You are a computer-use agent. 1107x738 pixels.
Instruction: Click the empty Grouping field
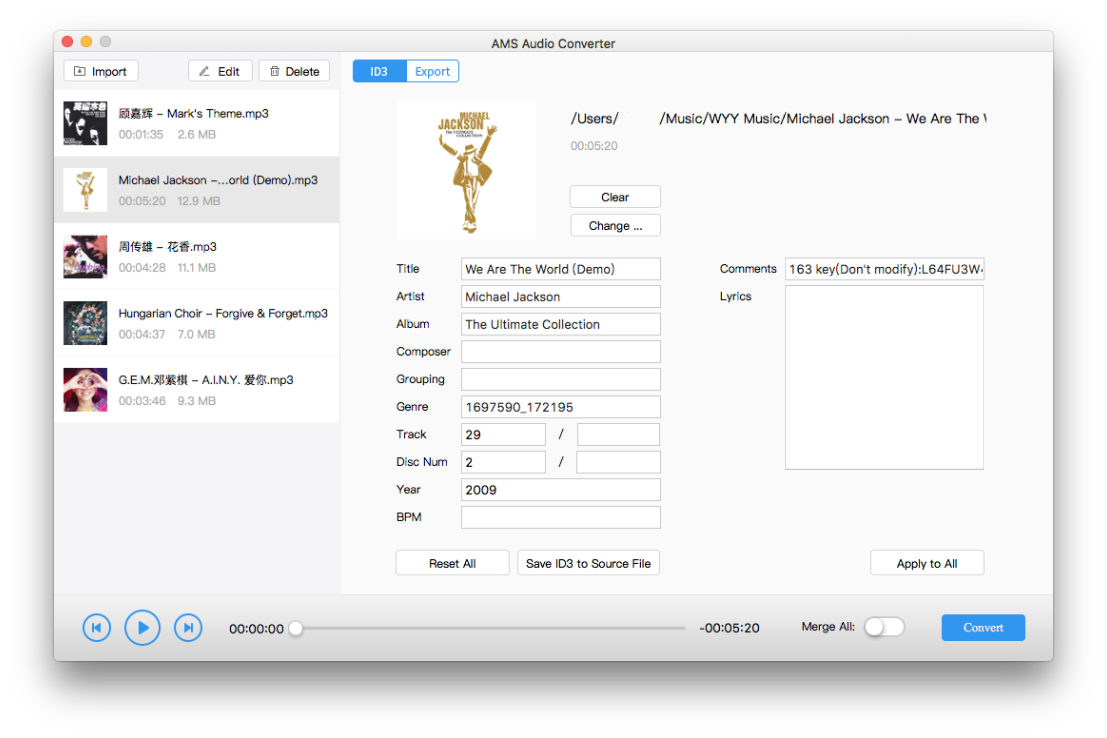click(x=561, y=379)
